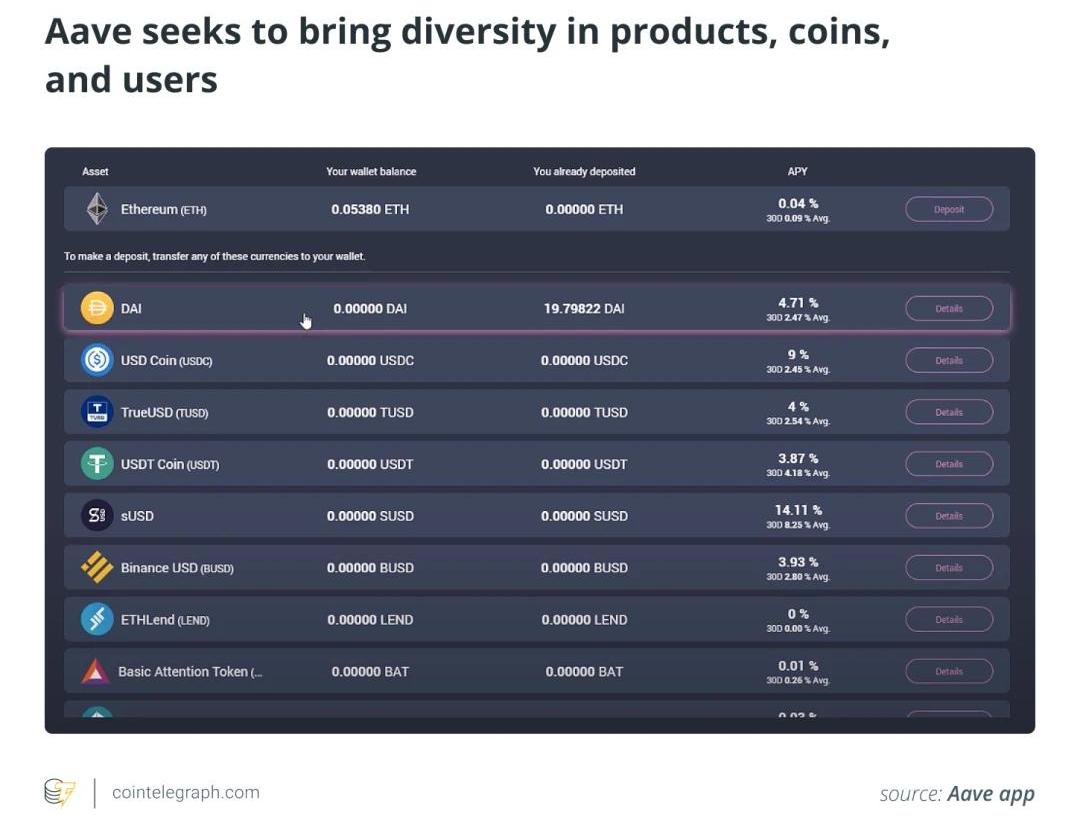
Task: Open the sUSD Details button
Action: (x=949, y=517)
